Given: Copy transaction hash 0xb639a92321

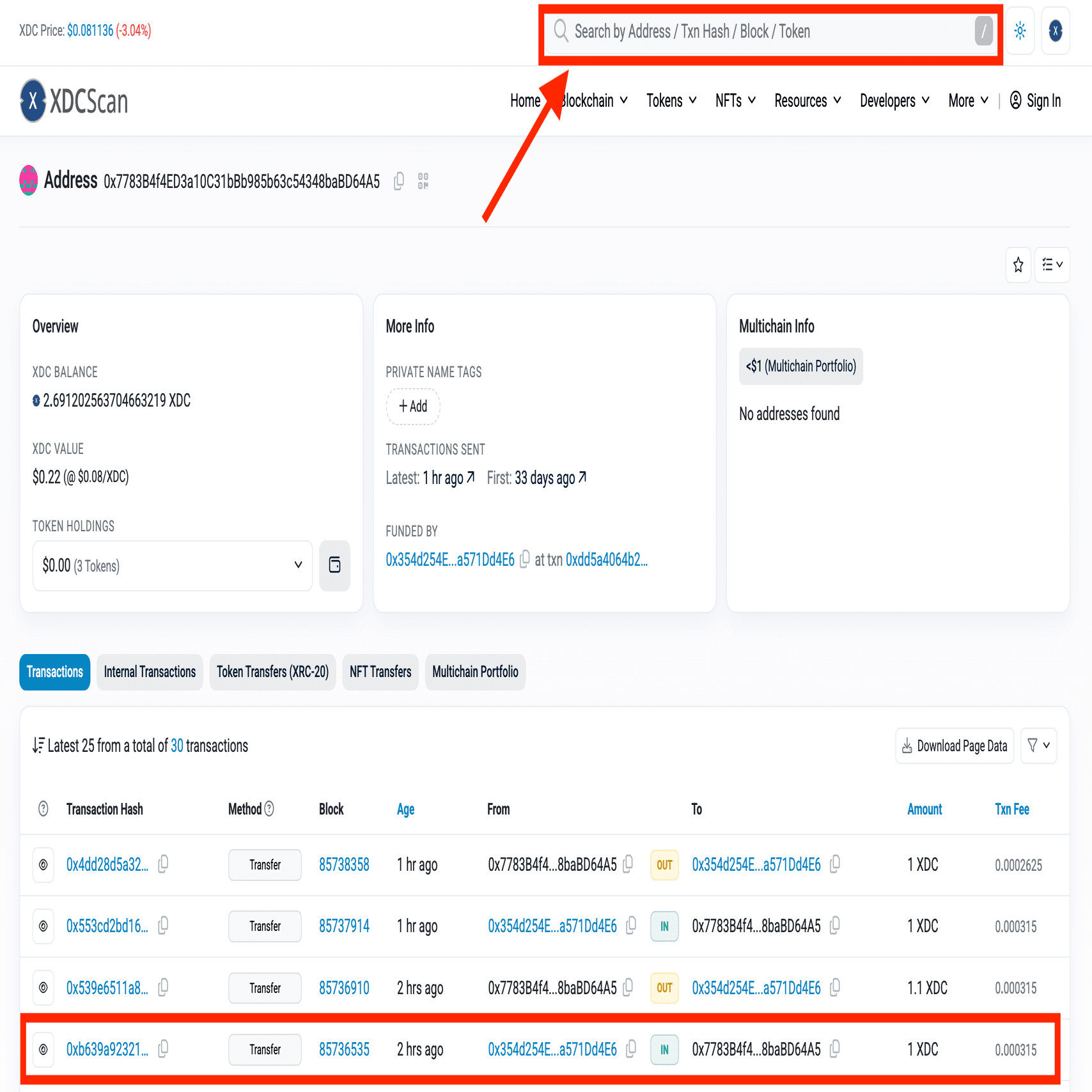Looking at the screenshot, I should pos(163,1049).
